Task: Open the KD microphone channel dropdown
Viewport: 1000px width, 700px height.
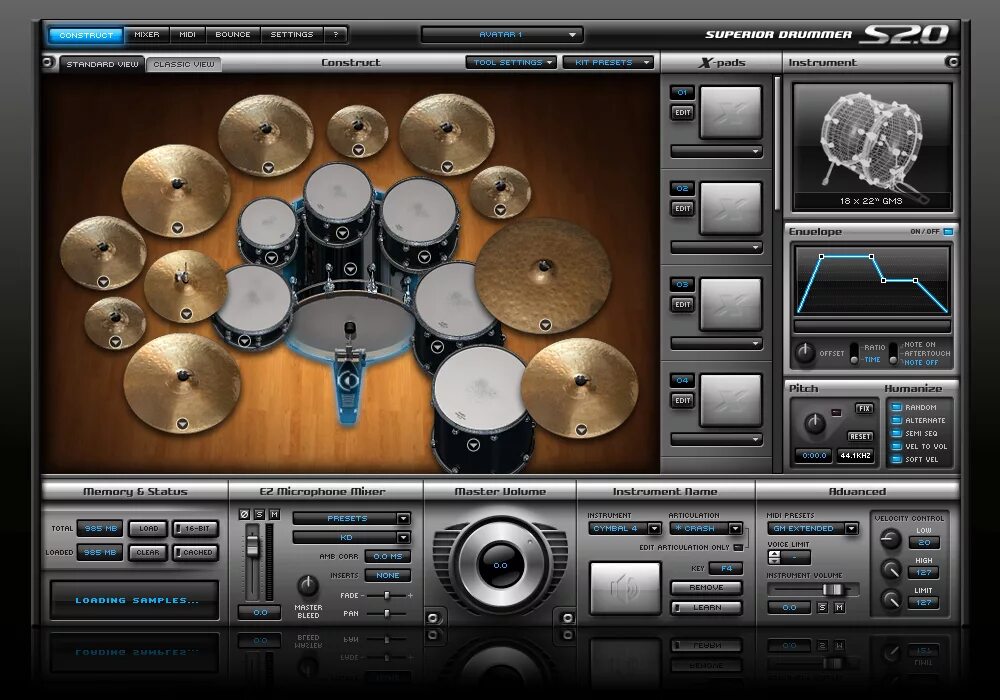Action: click(x=351, y=537)
